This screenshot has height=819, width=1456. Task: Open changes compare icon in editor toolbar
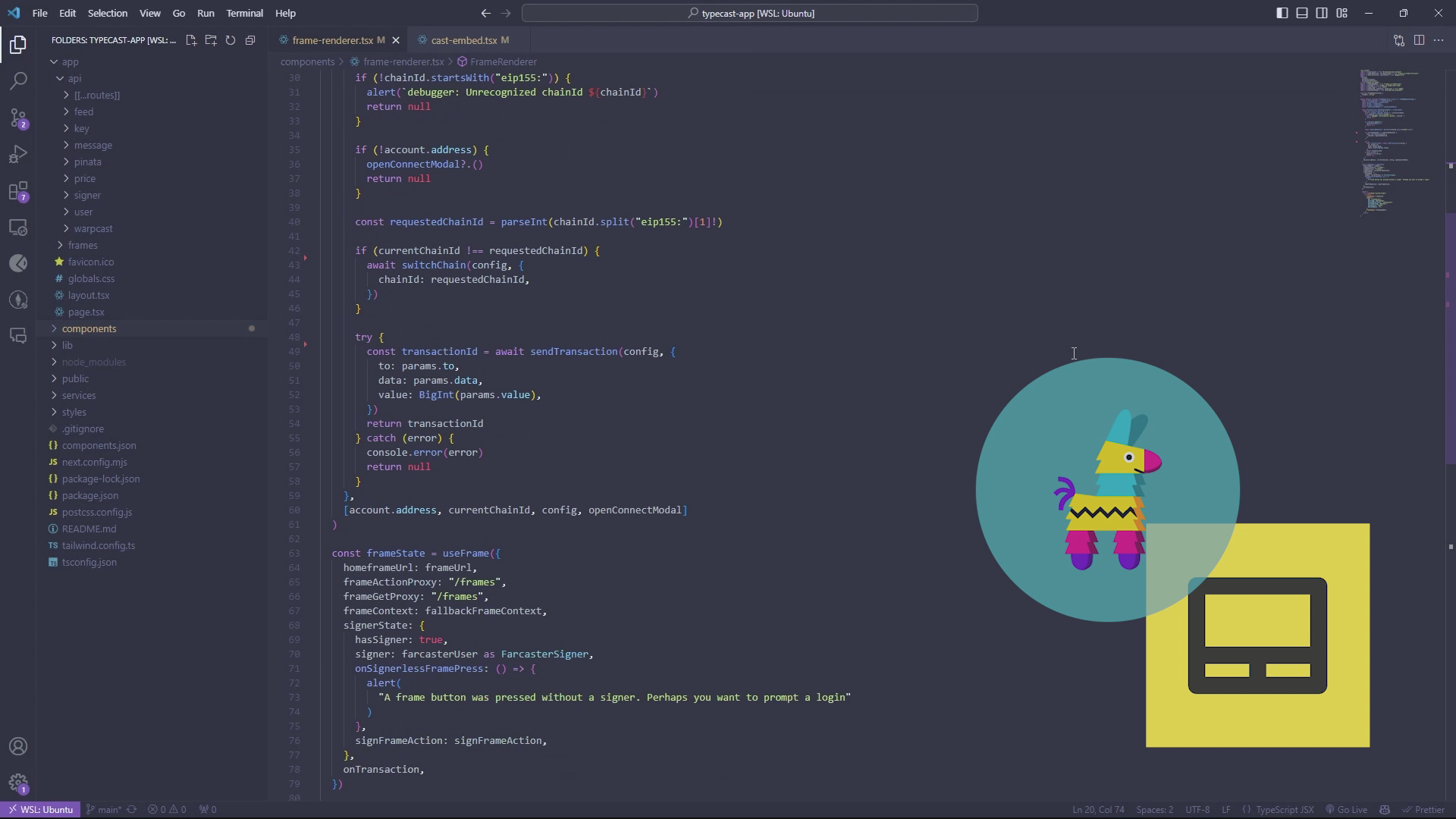pos(1399,40)
